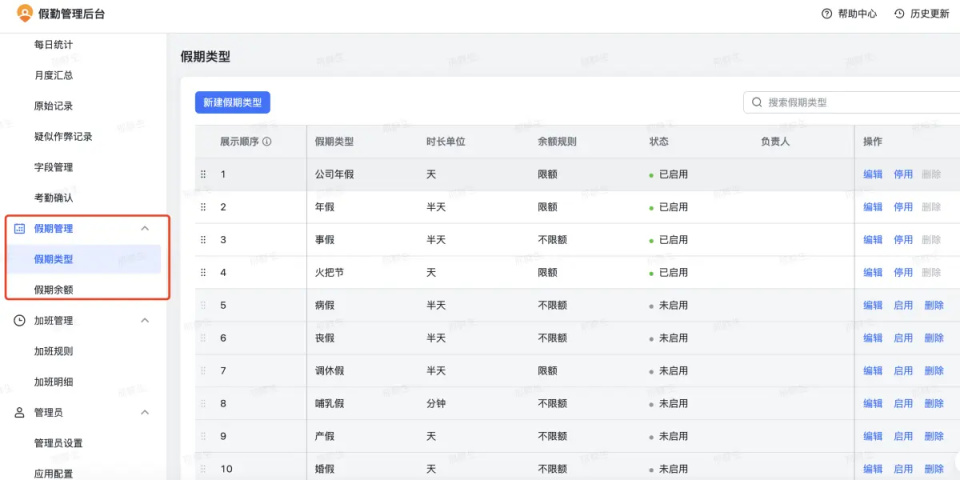Click the drag handle of the 哺乳假 row
The width and height of the screenshot is (960, 480).
(x=203, y=403)
